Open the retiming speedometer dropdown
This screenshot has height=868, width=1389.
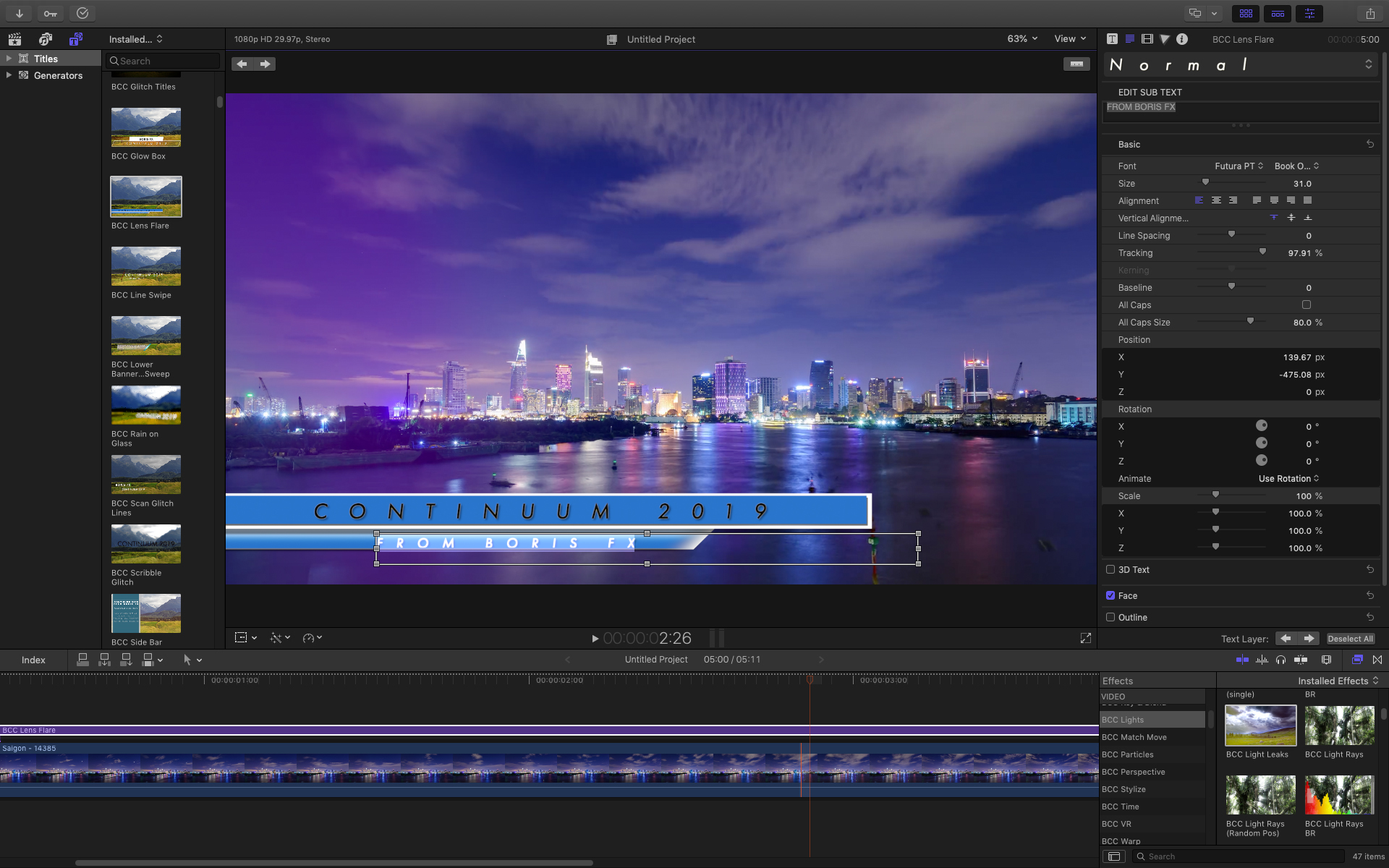312,637
